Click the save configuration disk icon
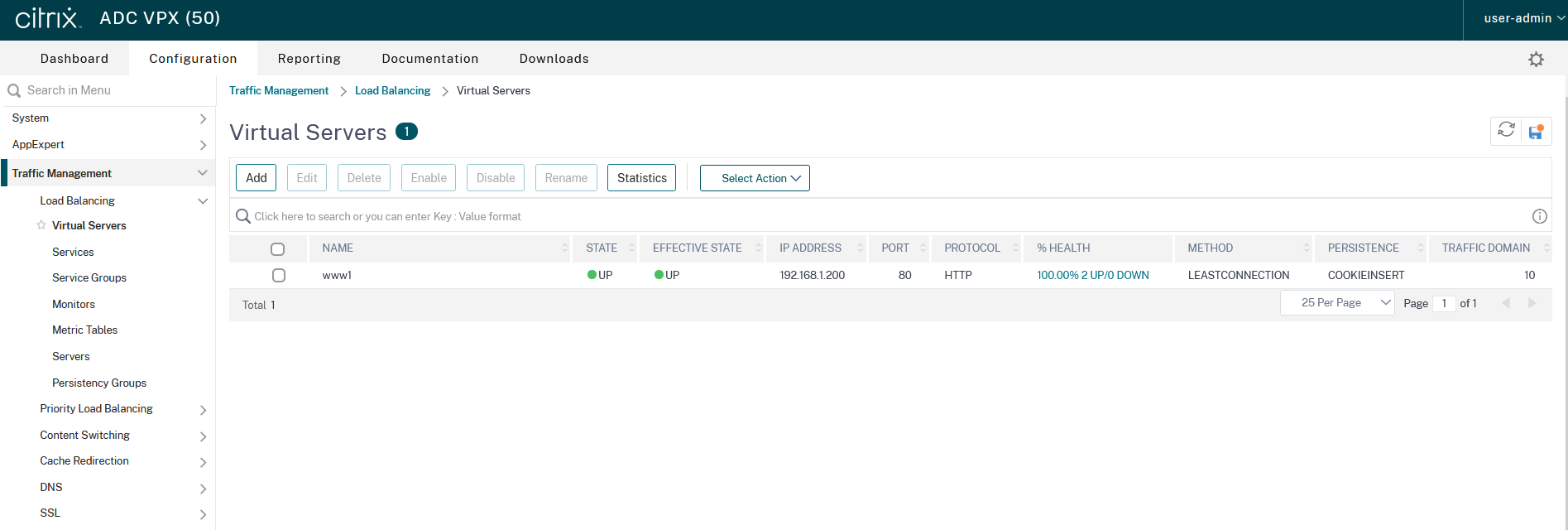 pyautogui.click(x=1536, y=132)
